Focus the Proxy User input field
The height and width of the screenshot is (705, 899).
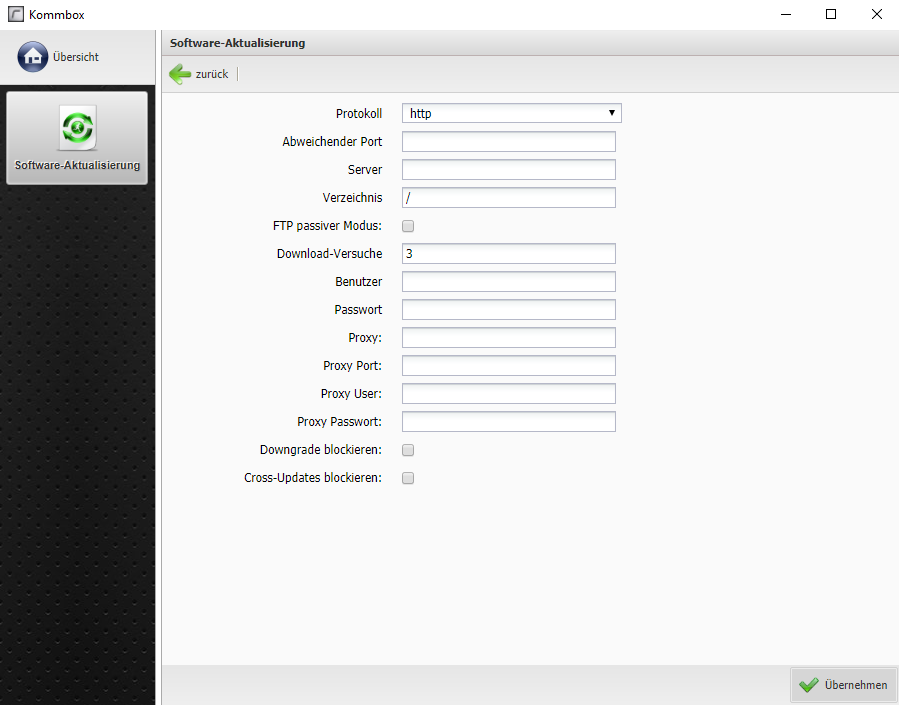(x=508, y=394)
